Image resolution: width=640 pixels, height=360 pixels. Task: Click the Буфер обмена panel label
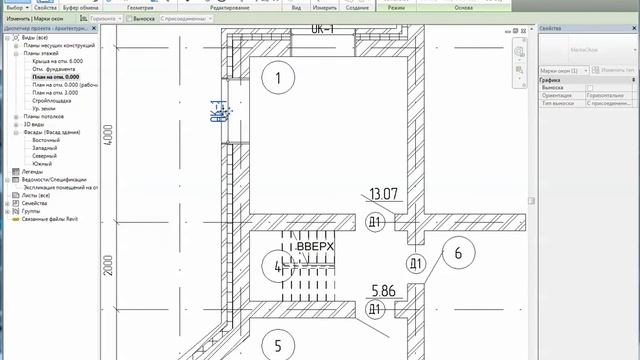(81, 7)
